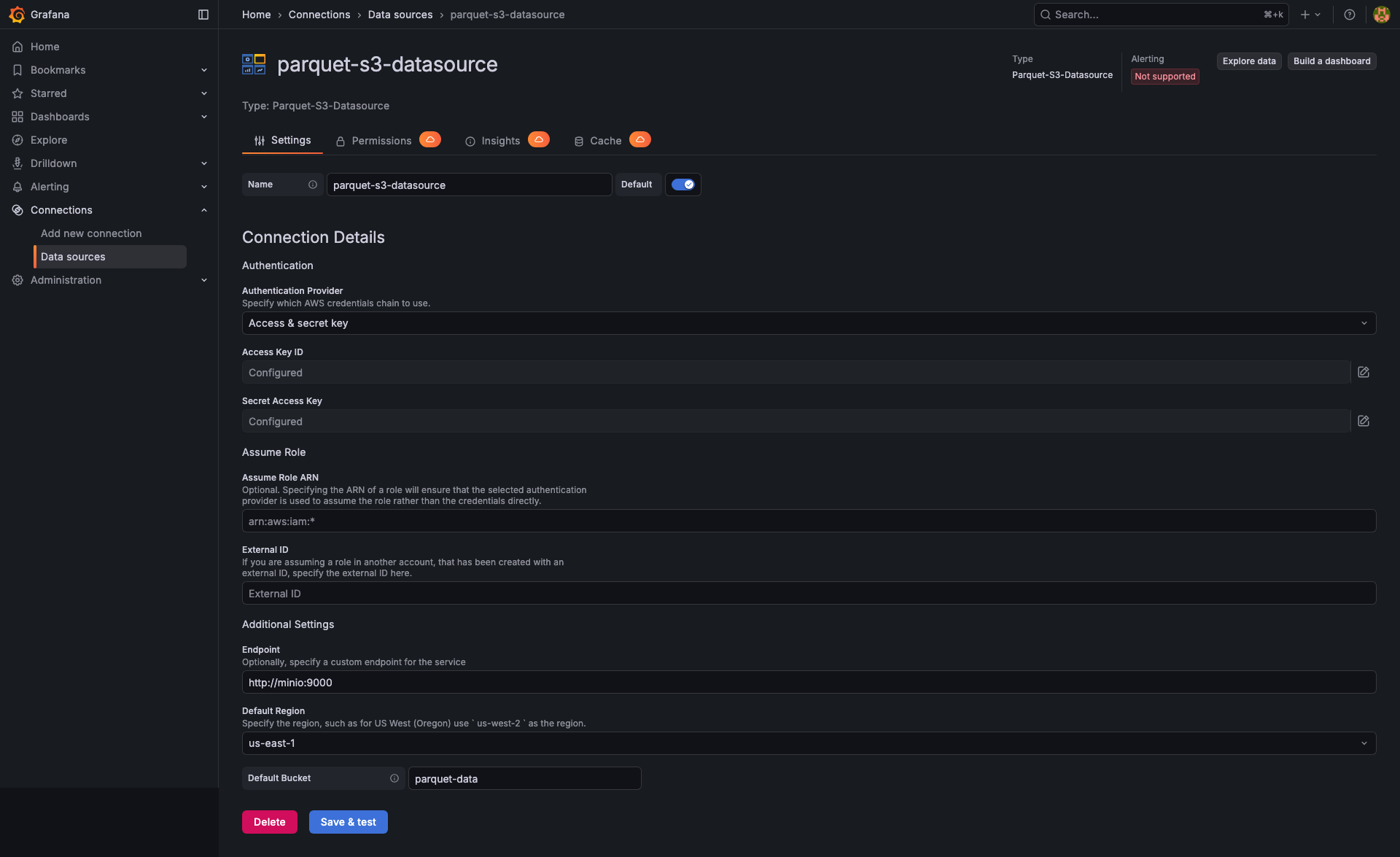Open Add new connection menu item

(91, 233)
